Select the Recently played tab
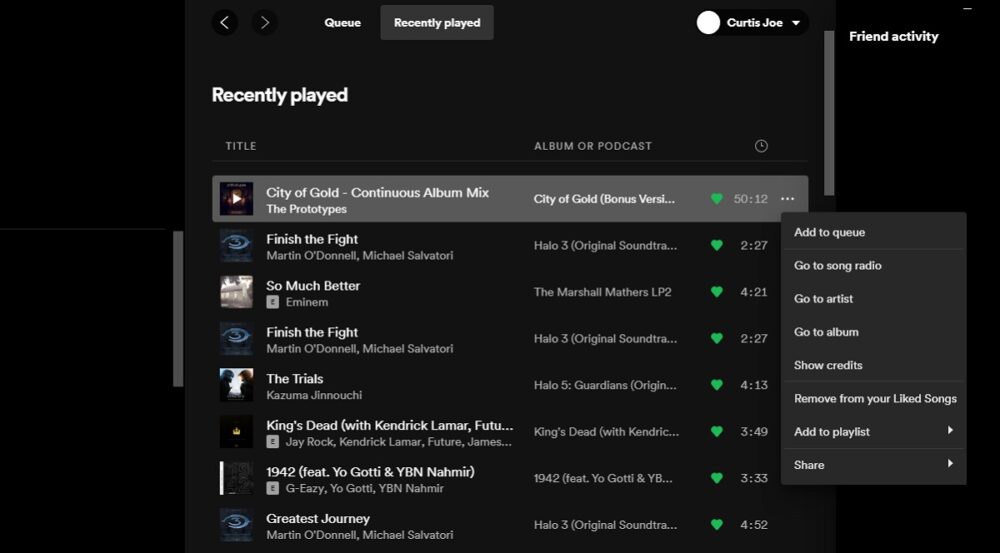The height and width of the screenshot is (553, 1000). [437, 23]
